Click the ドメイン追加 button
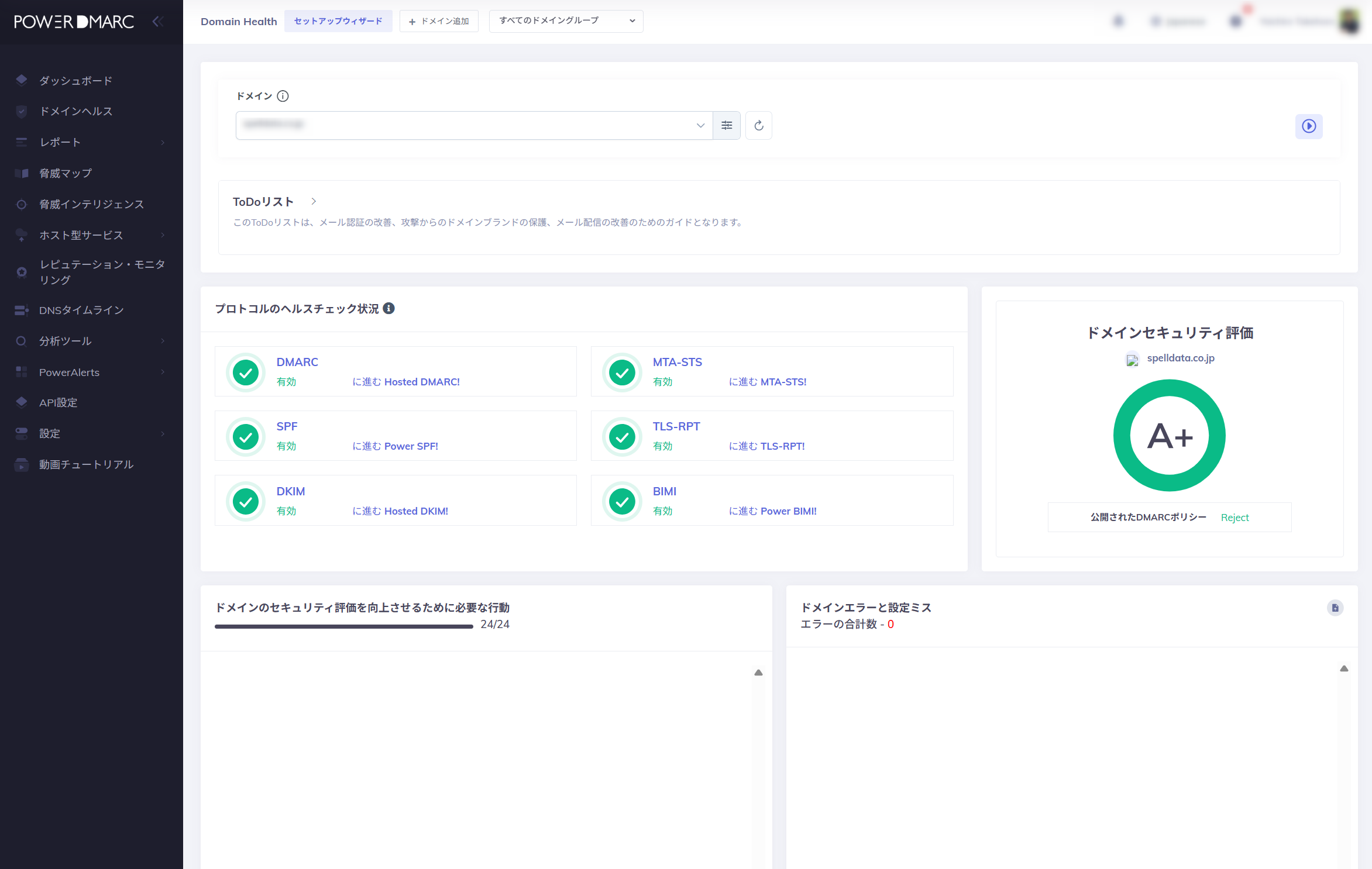Screen dimensions: 1372x869 coord(439,21)
